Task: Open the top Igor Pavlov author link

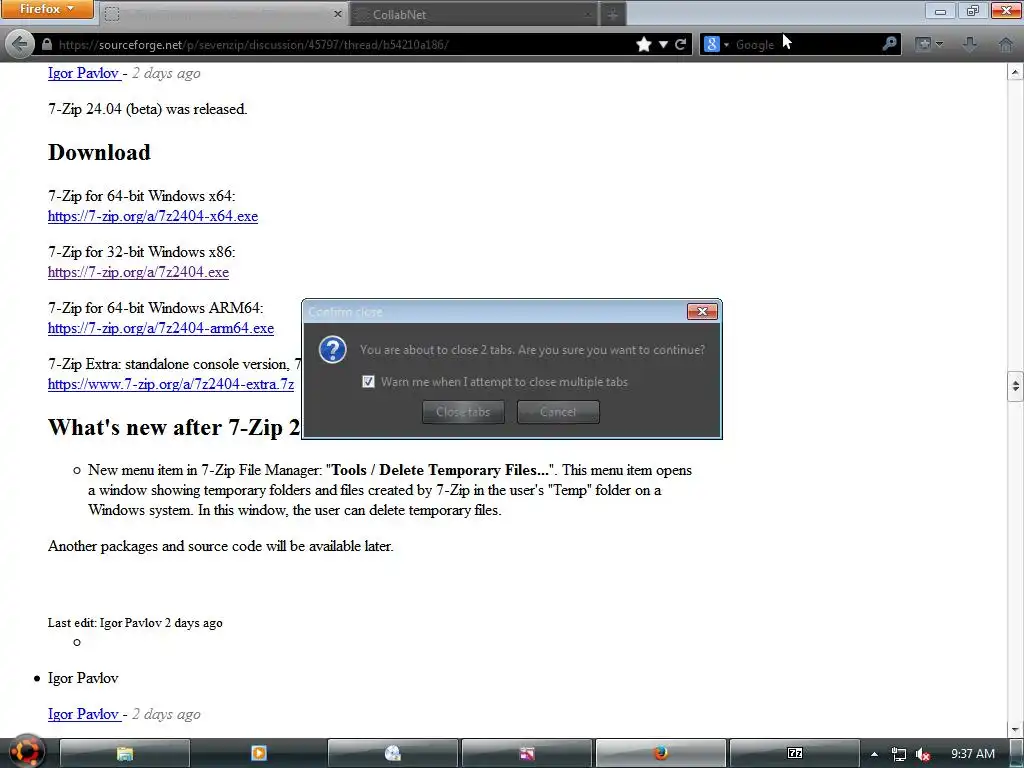Action: (x=84, y=73)
